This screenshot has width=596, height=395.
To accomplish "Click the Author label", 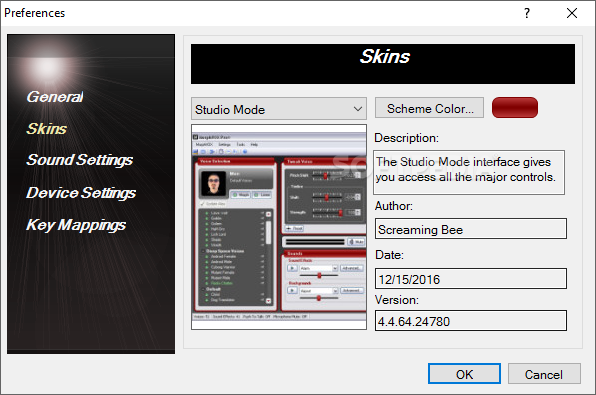I will point(394,206).
